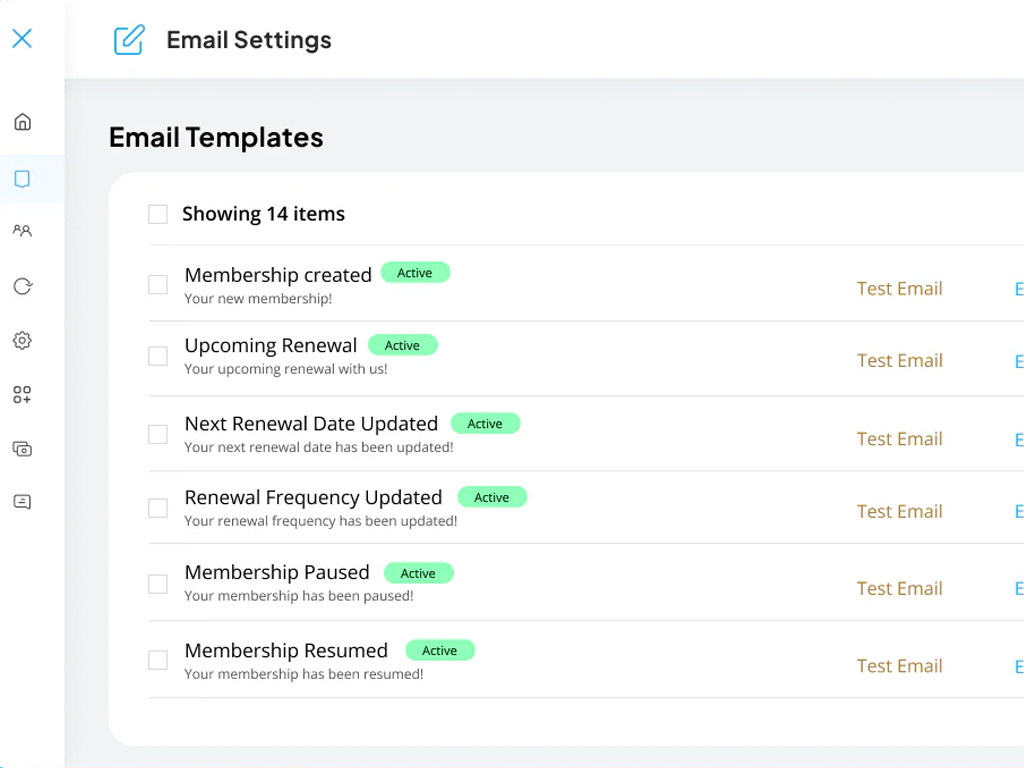Open the payment camera-style sidebar icon
Image resolution: width=1024 pixels, height=768 pixels.
pos(22,449)
